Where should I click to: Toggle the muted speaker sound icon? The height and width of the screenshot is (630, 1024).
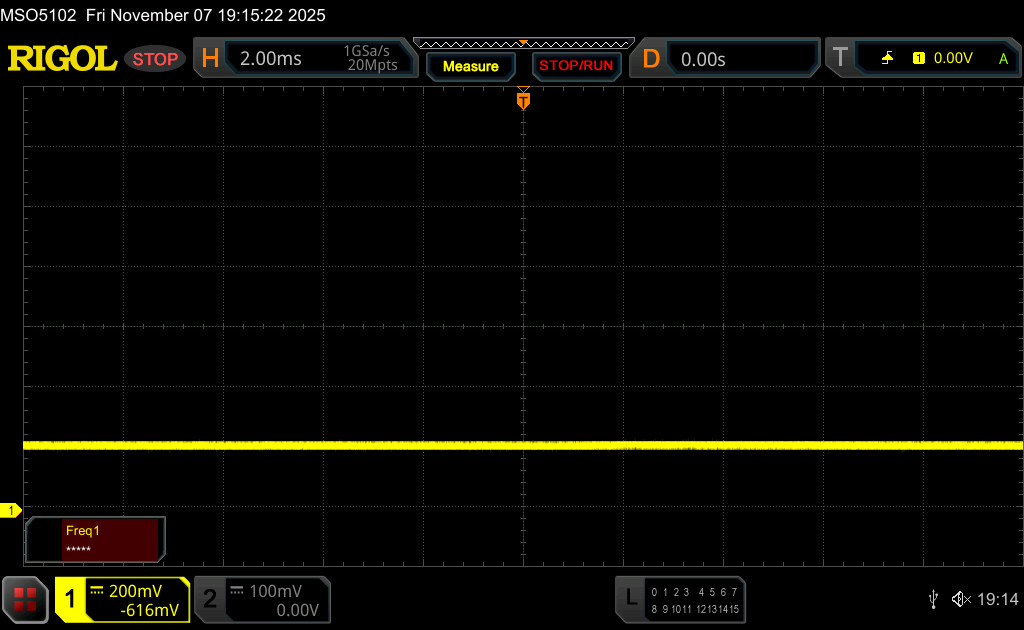point(960,599)
